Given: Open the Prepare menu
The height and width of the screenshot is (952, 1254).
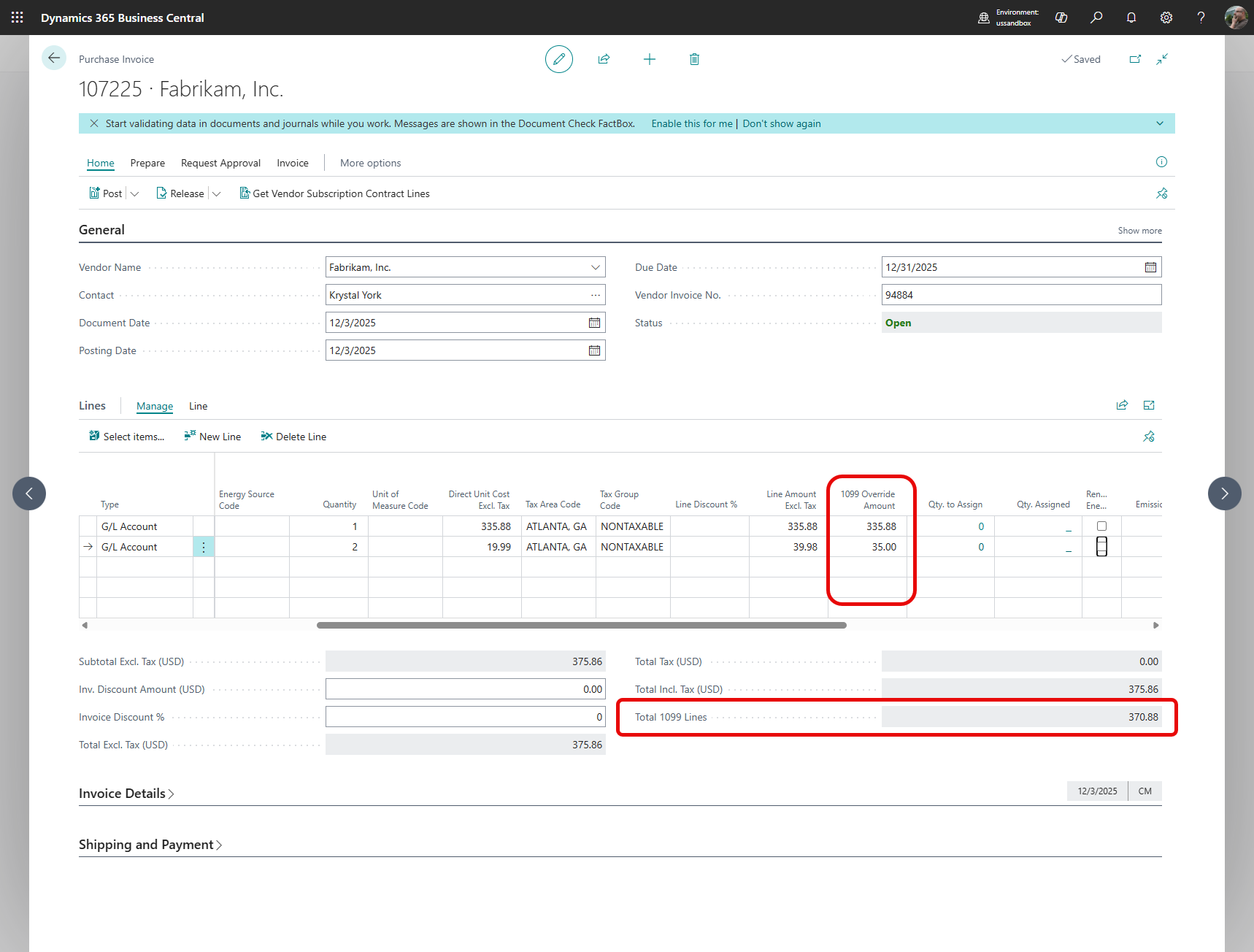Looking at the screenshot, I should point(147,163).
